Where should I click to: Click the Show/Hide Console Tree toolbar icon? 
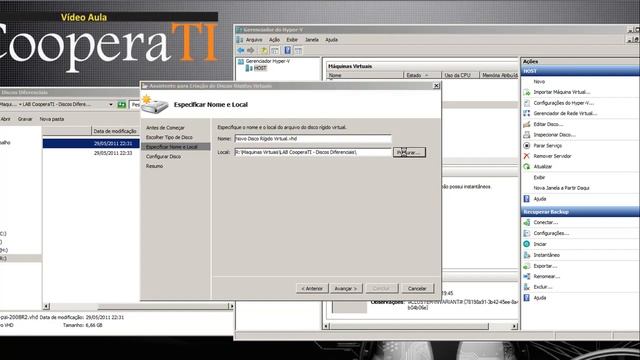coord(275,50)
